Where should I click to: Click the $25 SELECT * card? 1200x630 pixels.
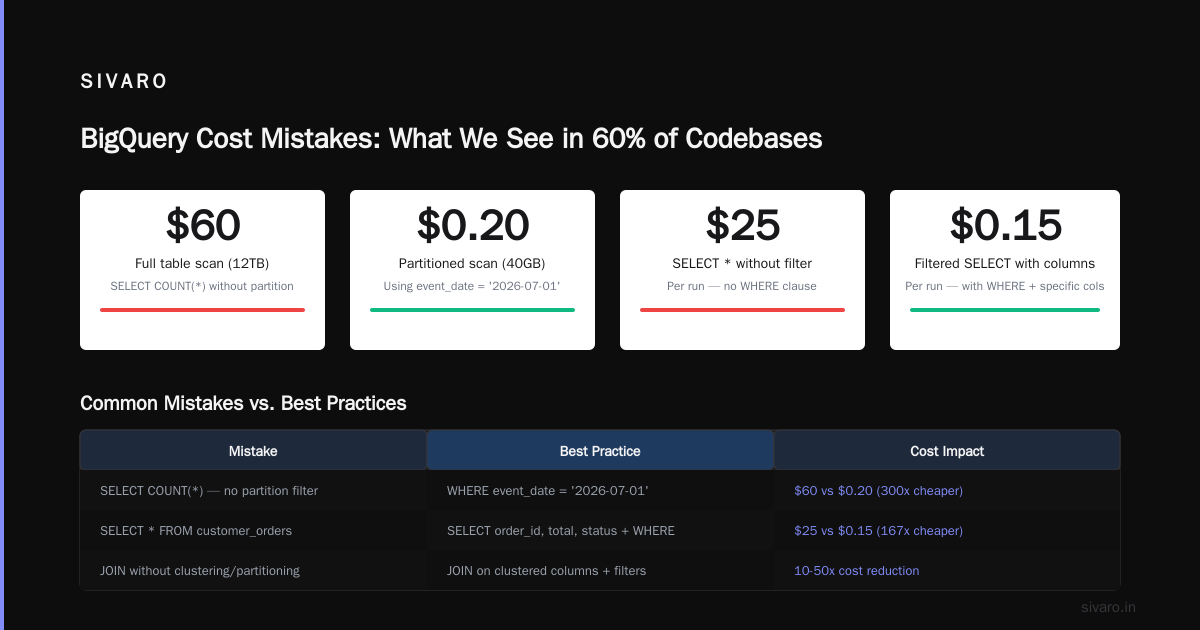[x=742, y=270]
